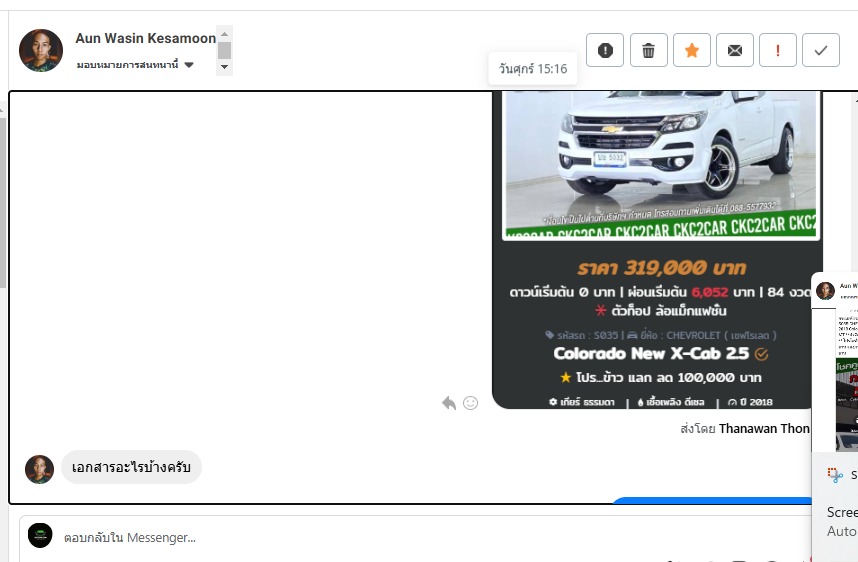Toggle the orange star follow-up icon
This screenshot has height=562, width=858.
pyautogui.click(x=692, y=50)
